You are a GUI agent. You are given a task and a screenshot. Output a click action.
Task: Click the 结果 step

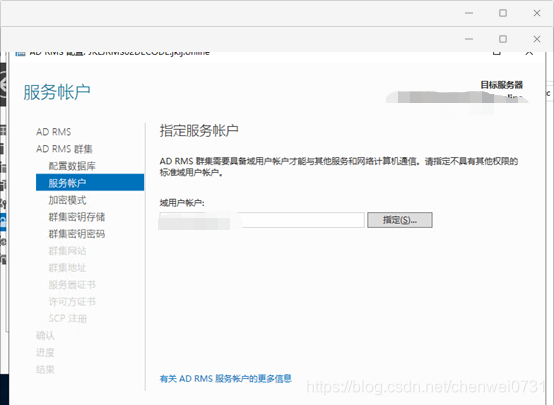45,369
